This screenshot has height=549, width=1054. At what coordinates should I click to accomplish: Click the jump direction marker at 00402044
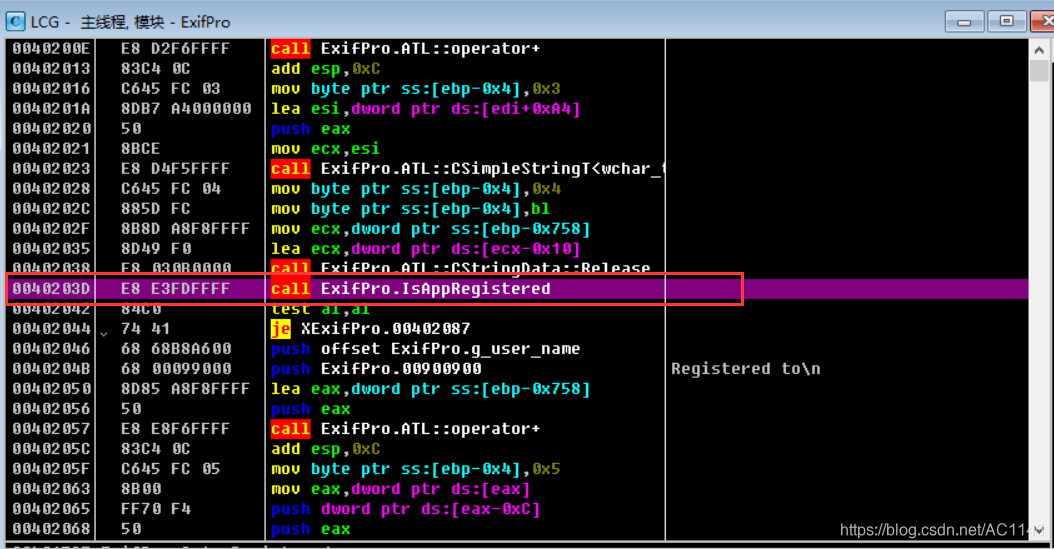(x=104, y=333)
